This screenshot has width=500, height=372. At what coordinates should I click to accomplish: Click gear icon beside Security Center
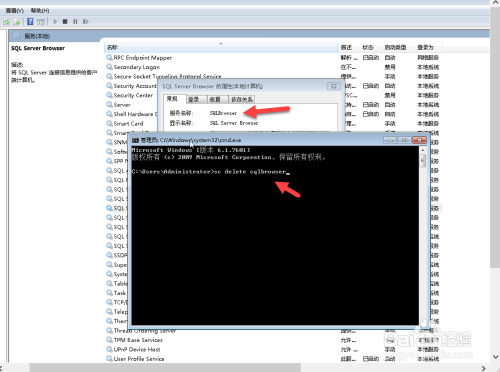pyautogui.click(x=109, y=95)
